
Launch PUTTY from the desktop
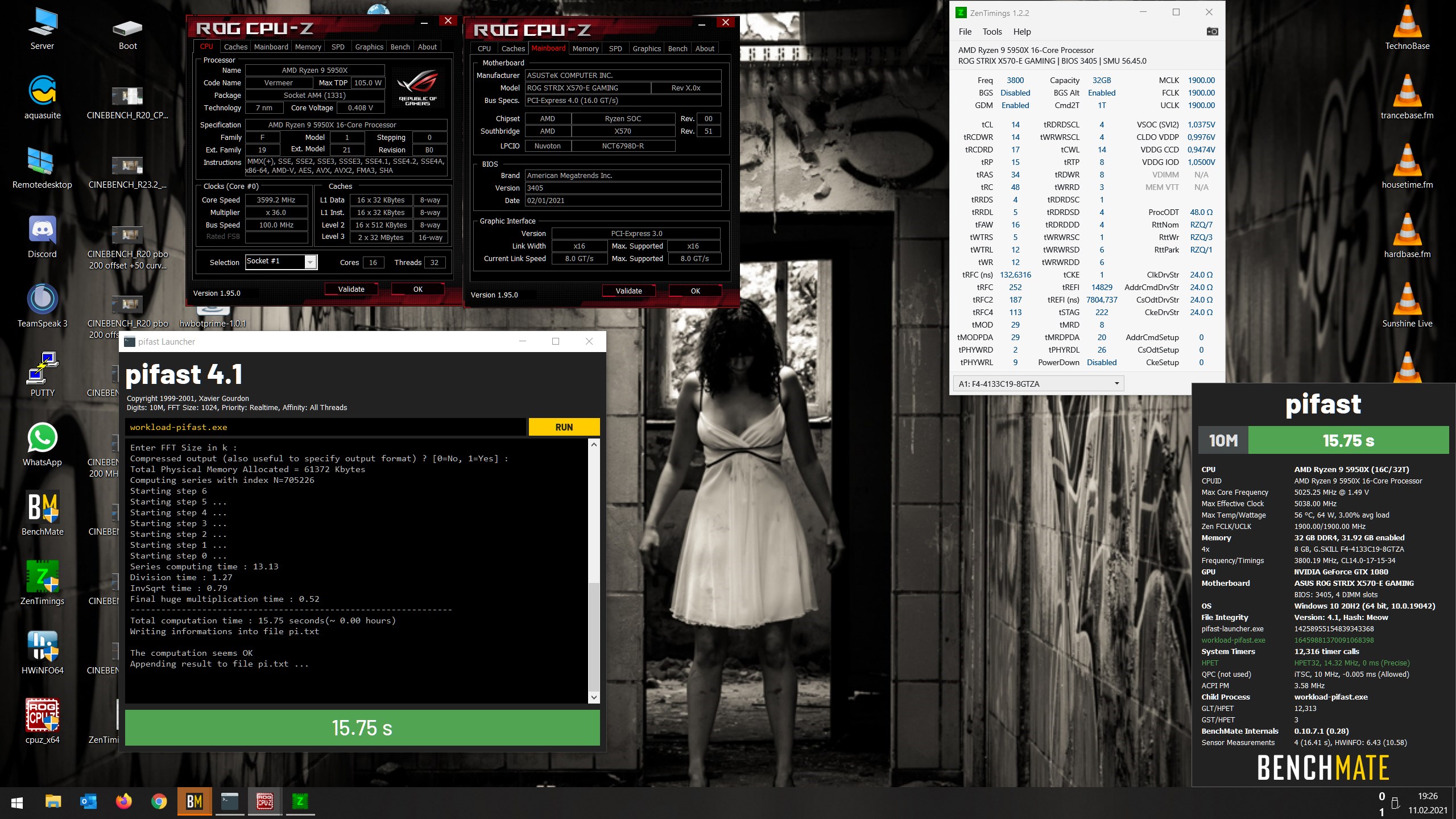coord(42,375)
